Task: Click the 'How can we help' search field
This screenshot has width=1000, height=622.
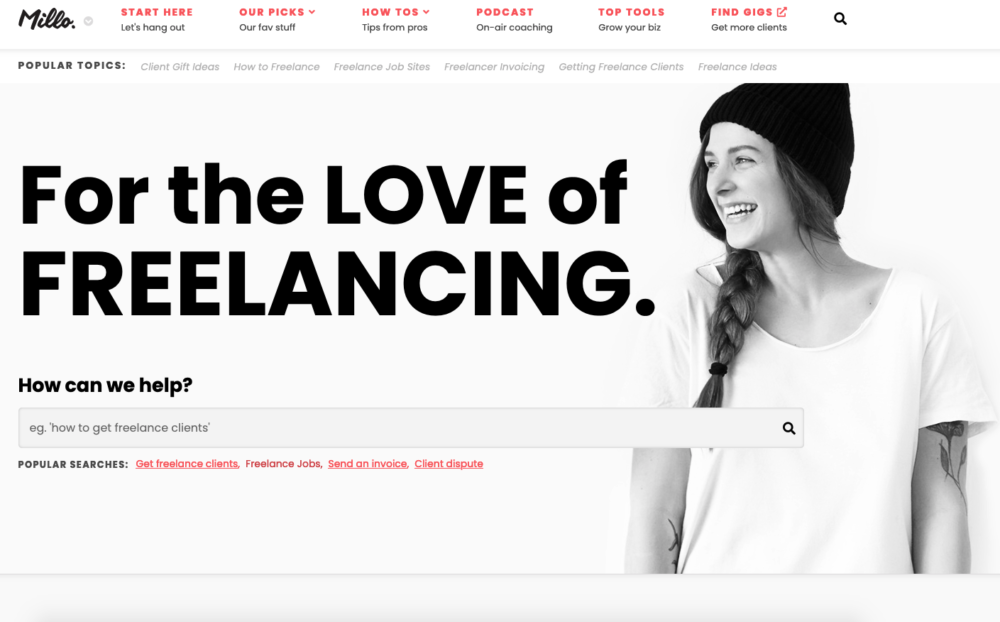Action: (x=411, y=428)
